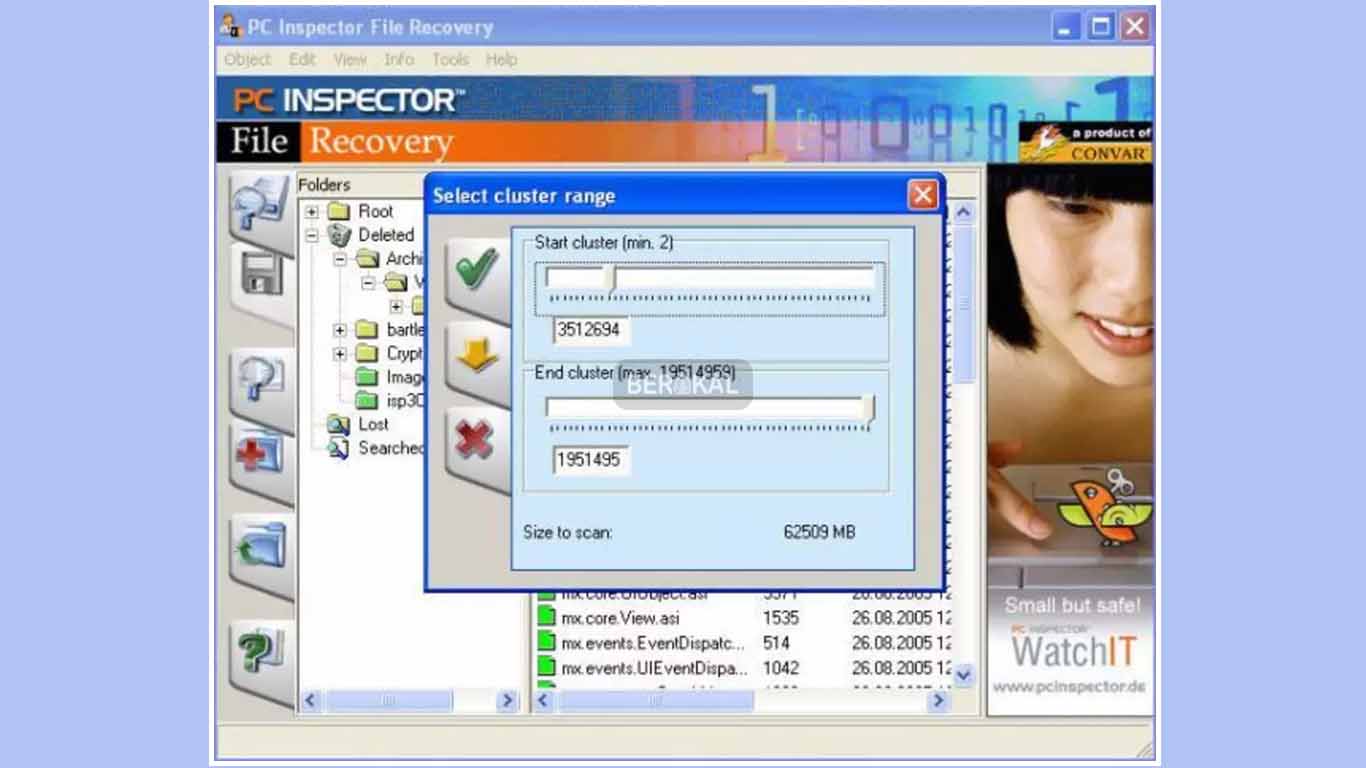Click the isp3D folder entry
The width and height of the screenshot is (1366, 768).
398,401
